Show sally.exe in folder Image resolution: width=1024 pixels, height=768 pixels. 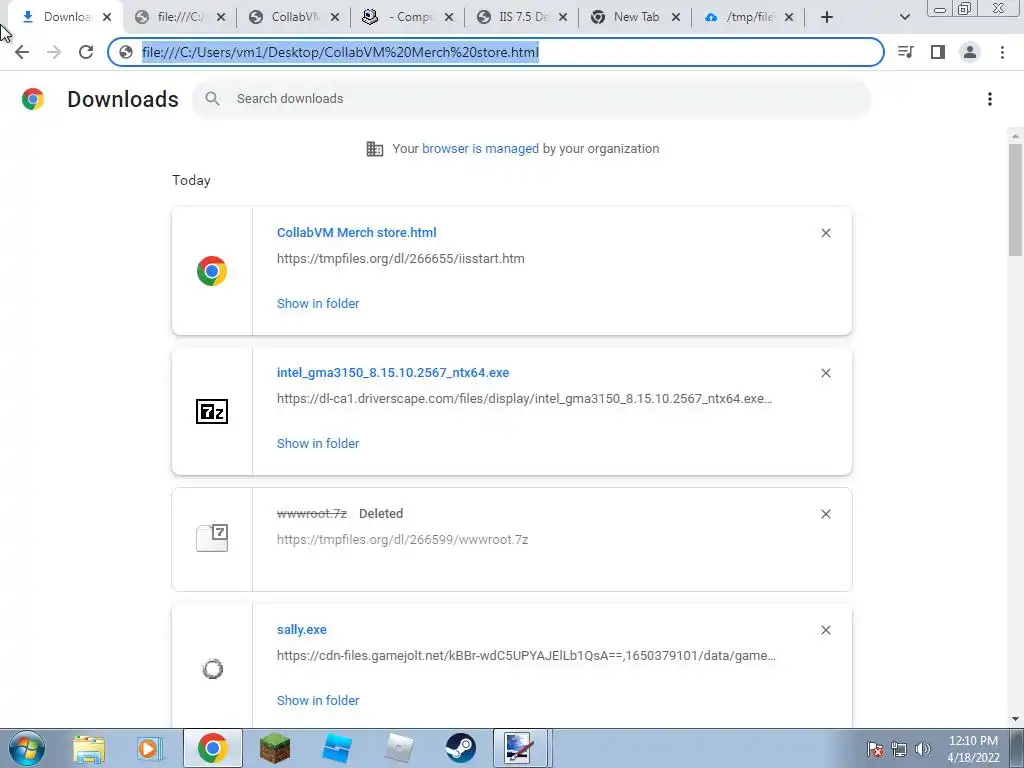point(318,701)
